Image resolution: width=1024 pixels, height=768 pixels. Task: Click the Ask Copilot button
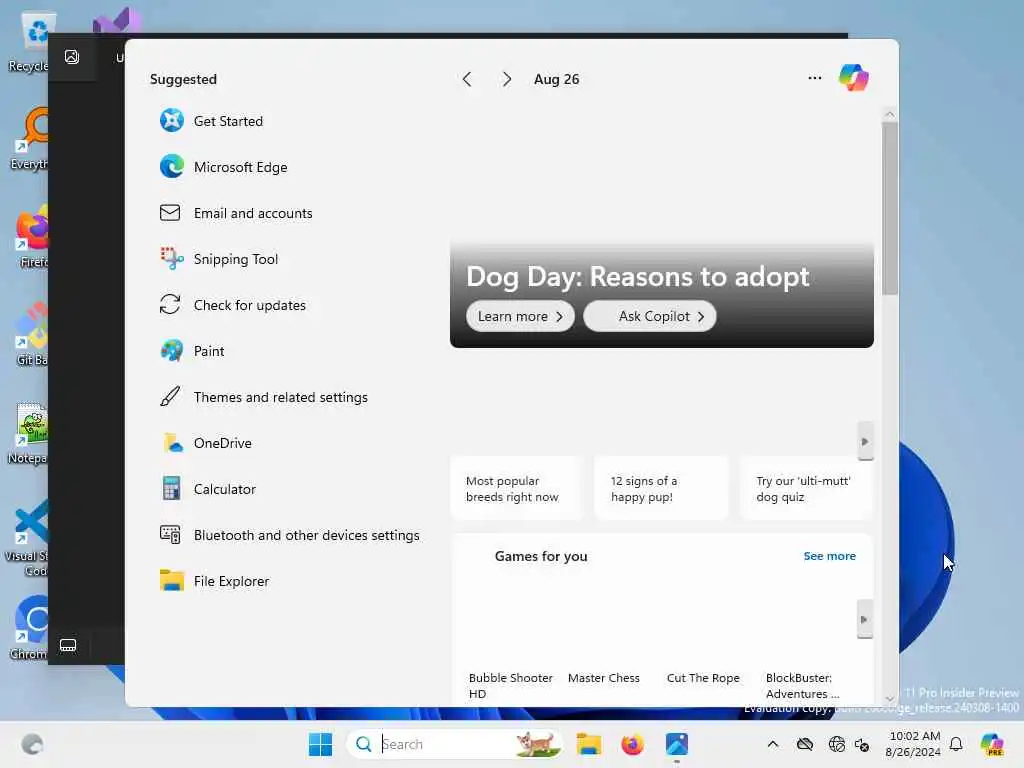[650, 317]
